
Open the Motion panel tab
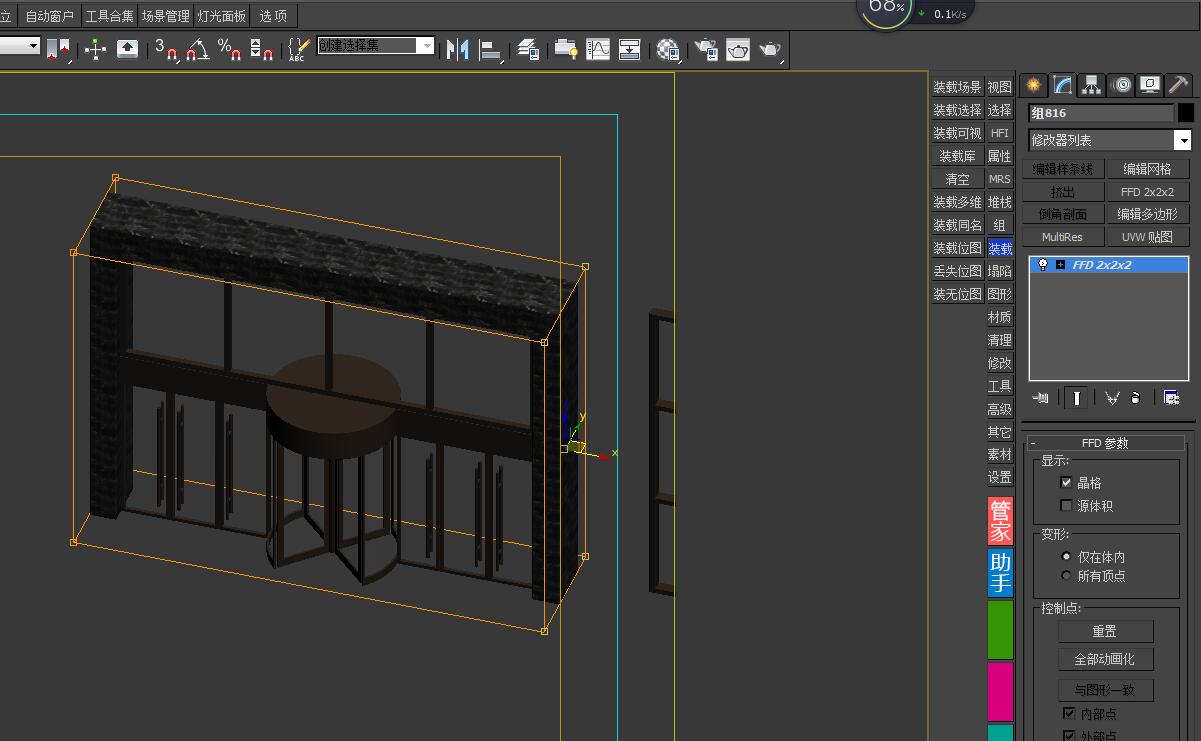(1121, 85)
